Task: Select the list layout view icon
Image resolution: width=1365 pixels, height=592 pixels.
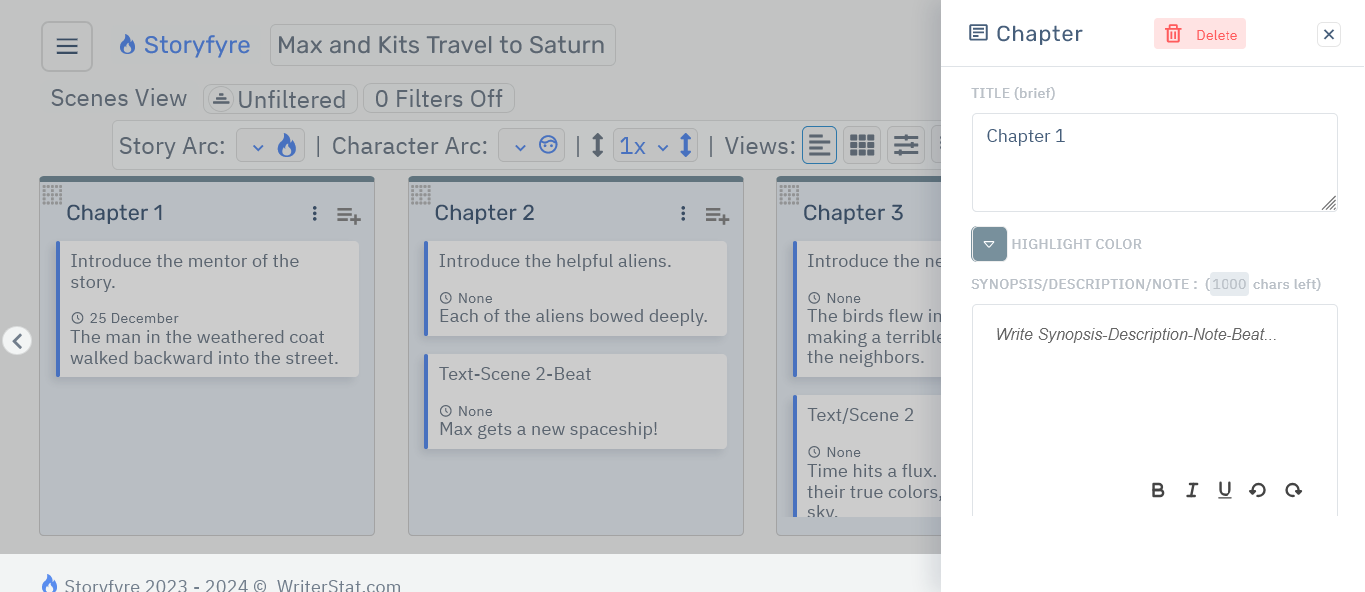Action: tap(819, 145)
